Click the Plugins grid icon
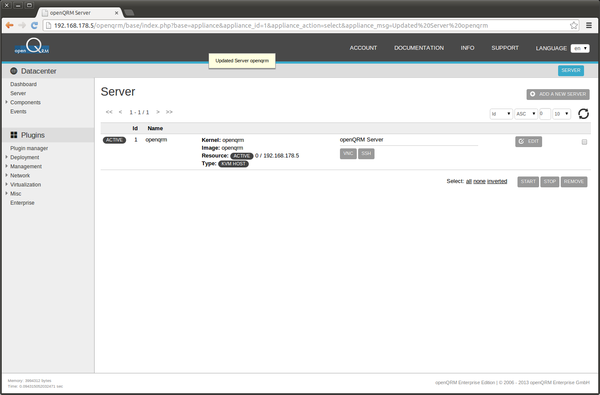The image size is (600, 395). point(14,135)
